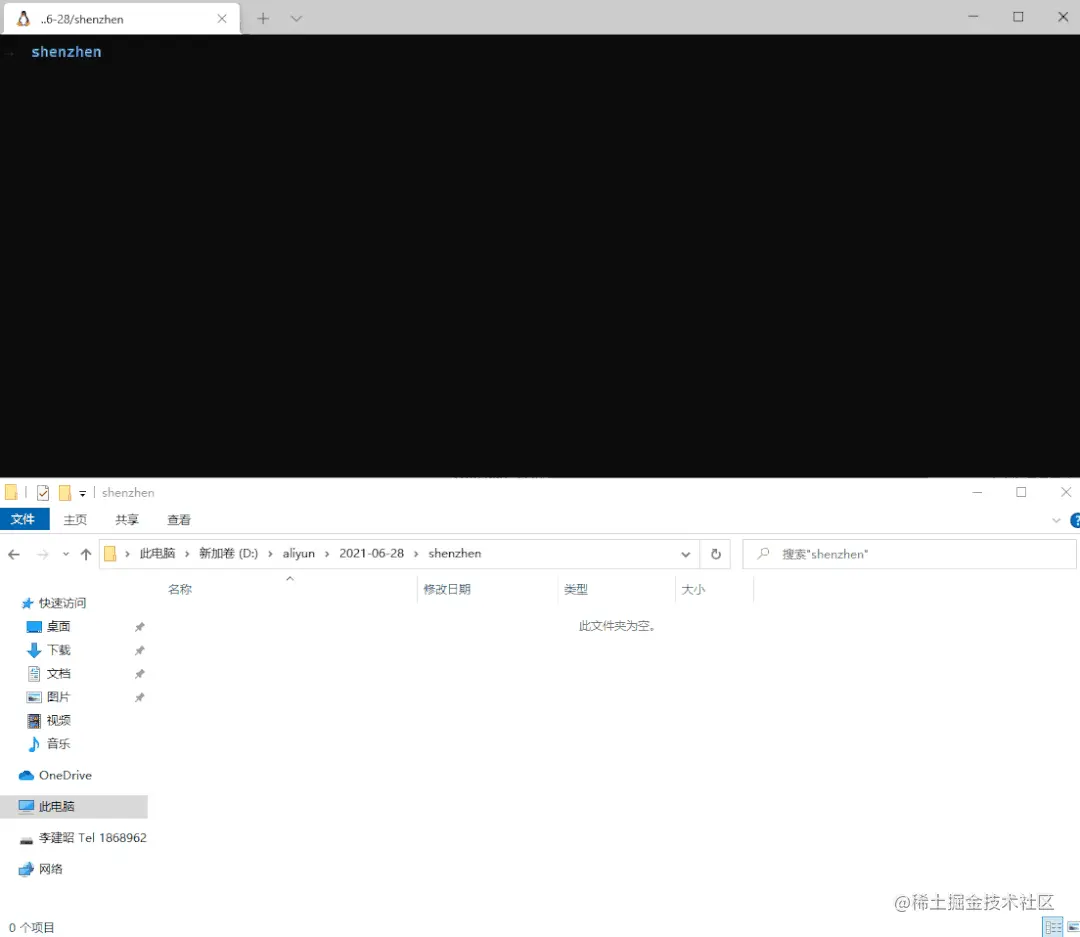
Task: Click the 音乐 note icon
Action: point(34,743)
